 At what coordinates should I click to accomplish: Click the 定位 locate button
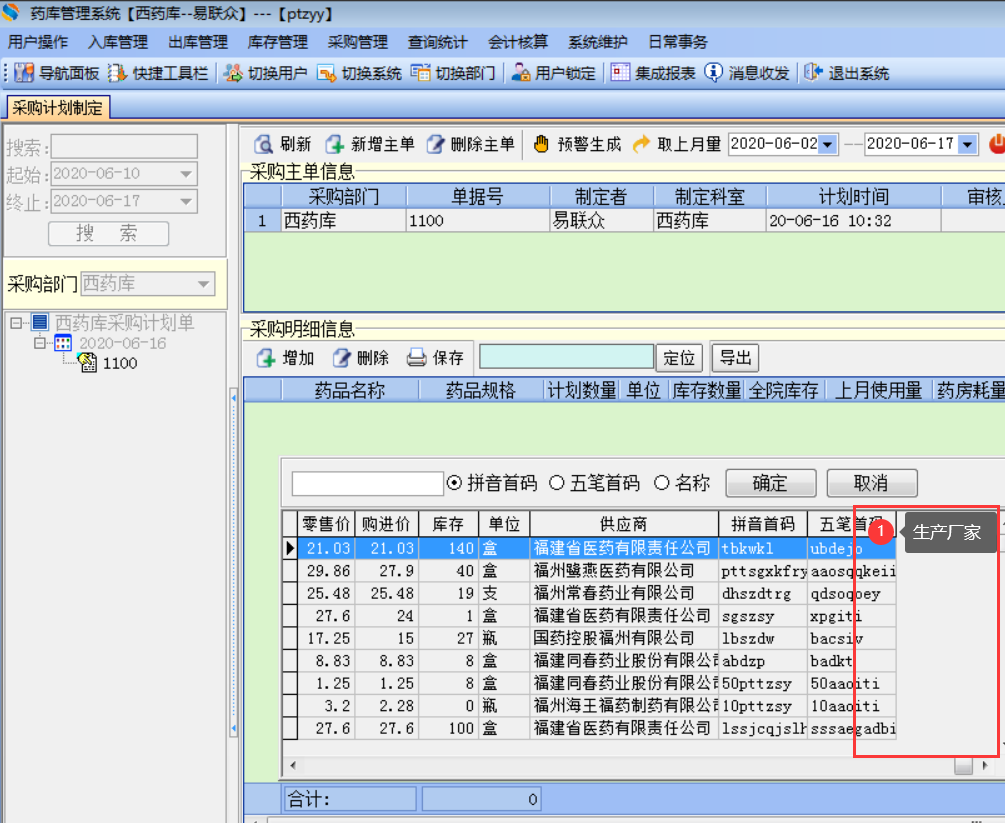[679, 358]
